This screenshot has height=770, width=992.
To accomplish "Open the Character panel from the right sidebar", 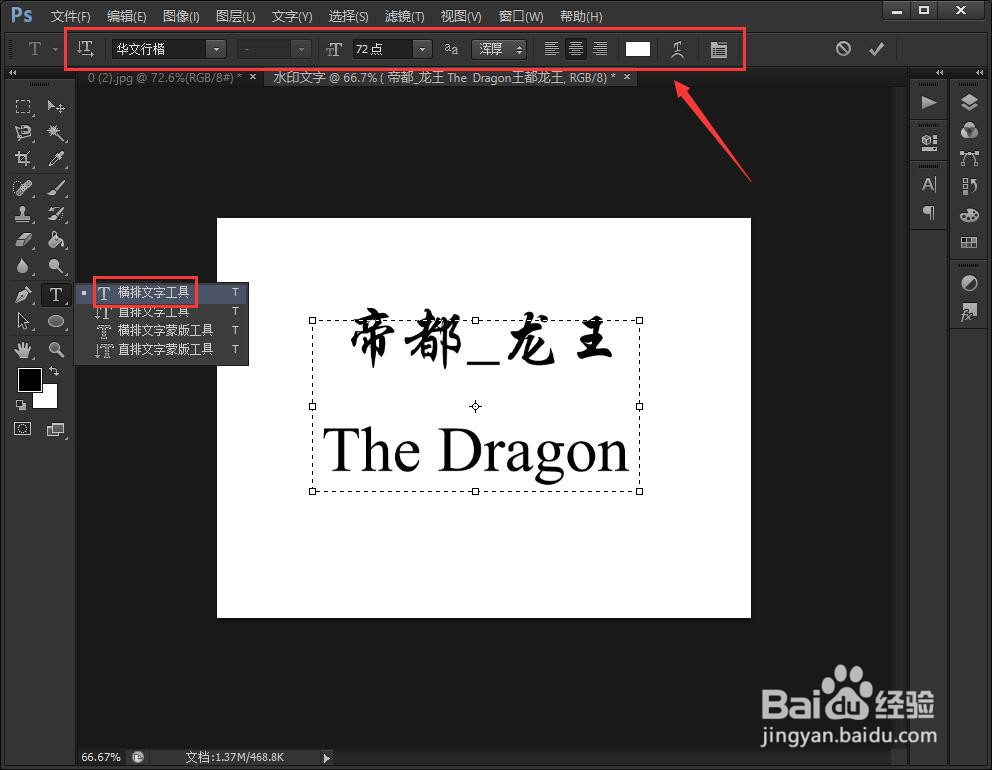I will point(928,186).
